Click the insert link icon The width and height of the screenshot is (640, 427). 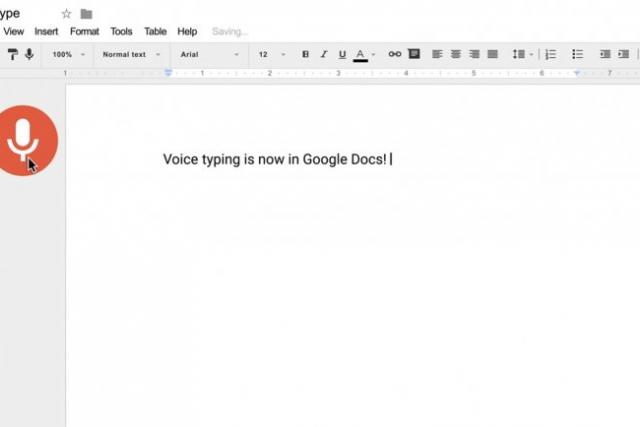[x=395, y=54]
